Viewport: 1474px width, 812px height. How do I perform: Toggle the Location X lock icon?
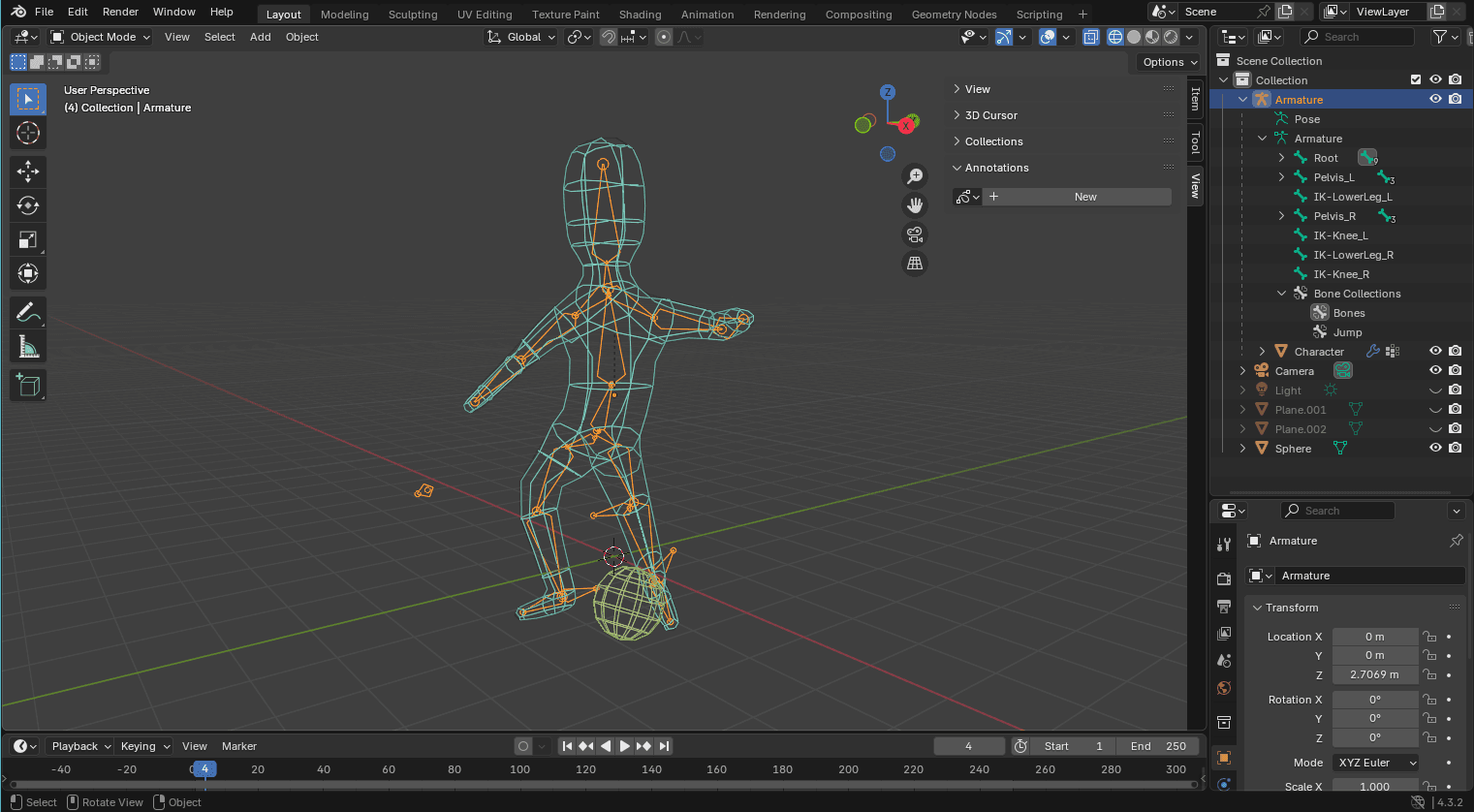coord(1429,637)
